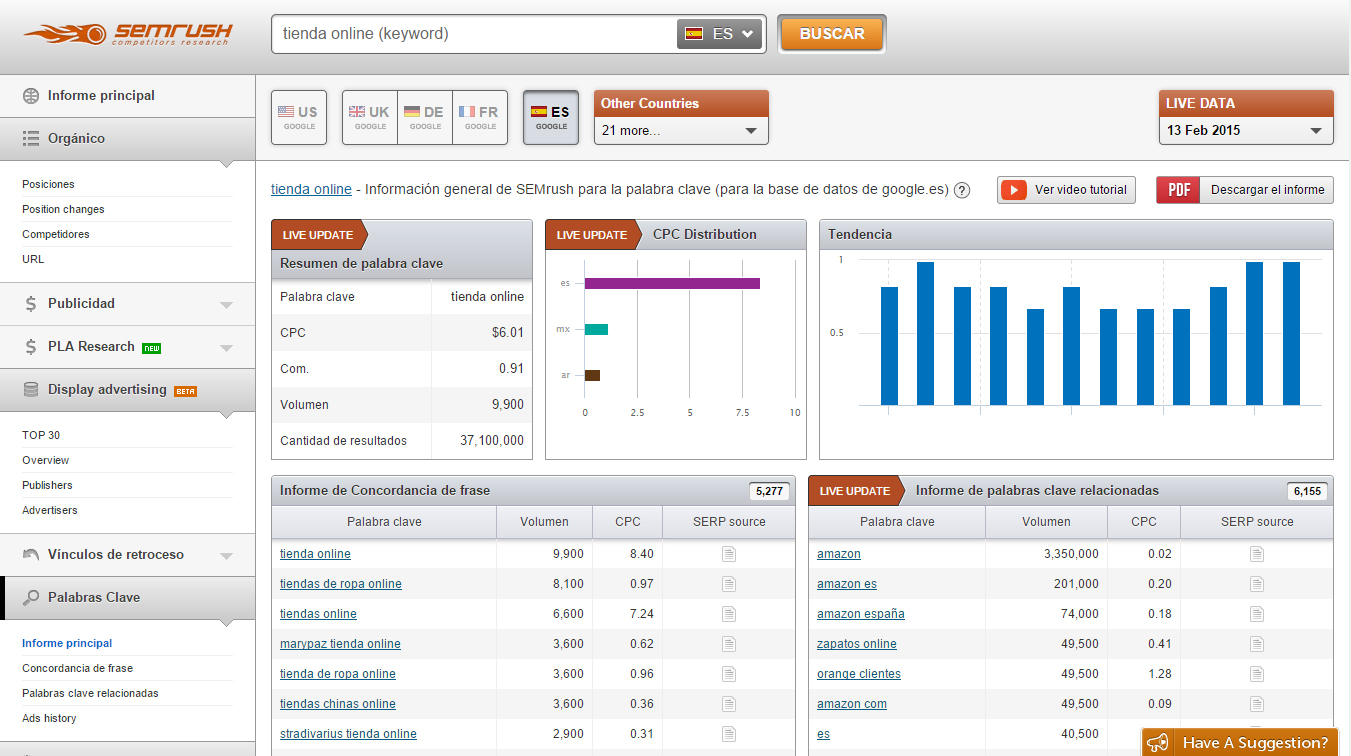Click the megaphone suggestion icon
The height and width of the screenshot is (756, 1351).
point(1158,743)
